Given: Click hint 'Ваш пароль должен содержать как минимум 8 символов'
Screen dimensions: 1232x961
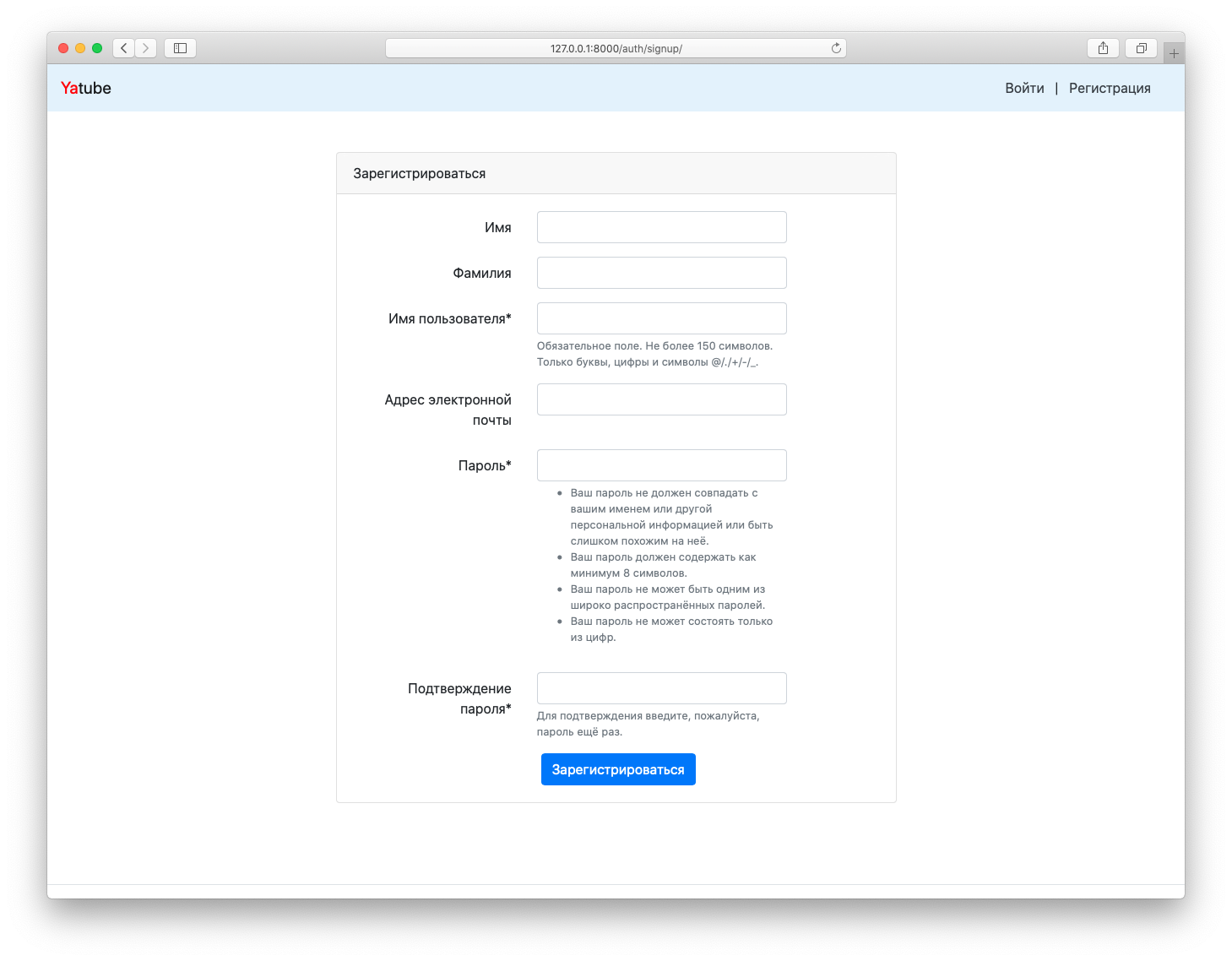Looking at the screenshot, I should pos(663,565).
